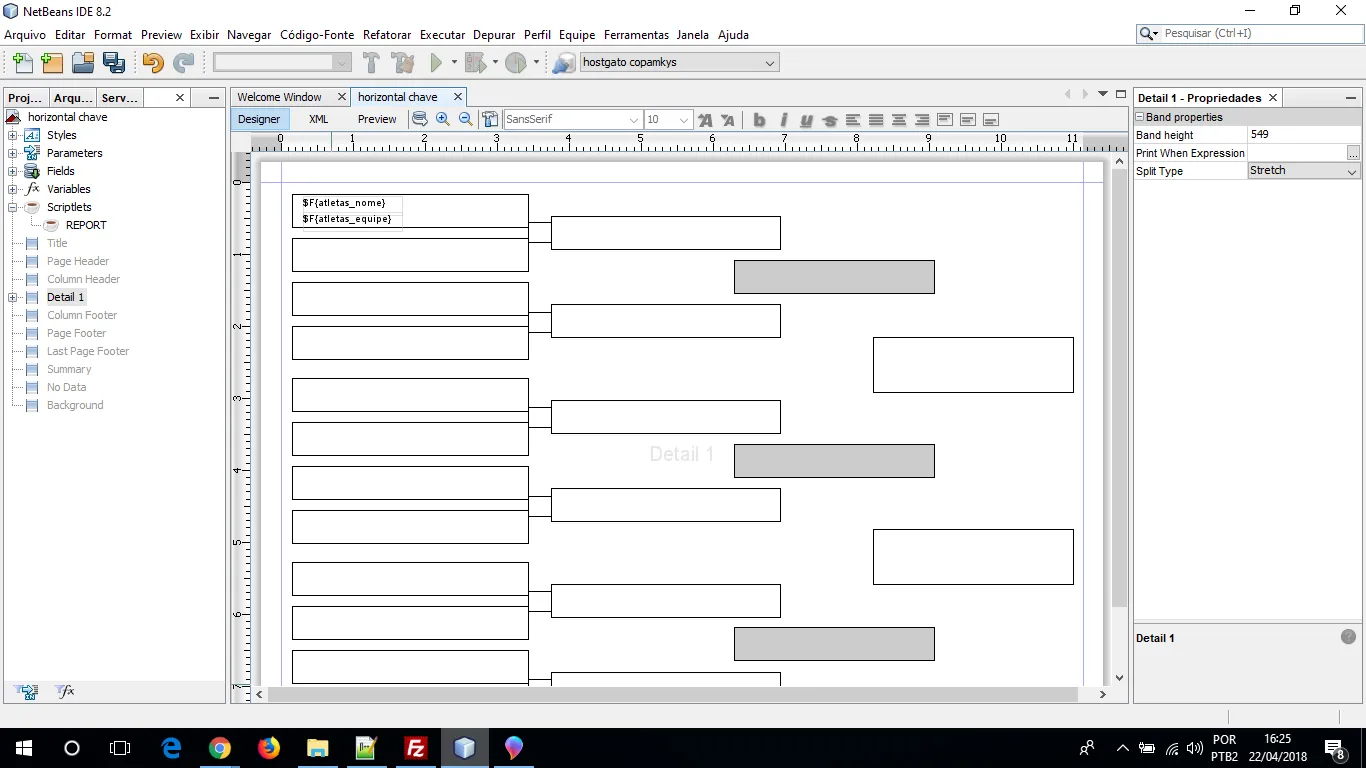The height and width of the screenshot is (768, 1366).
Task: Open the Código-Fonte menu
Action: tap(317, 34)
